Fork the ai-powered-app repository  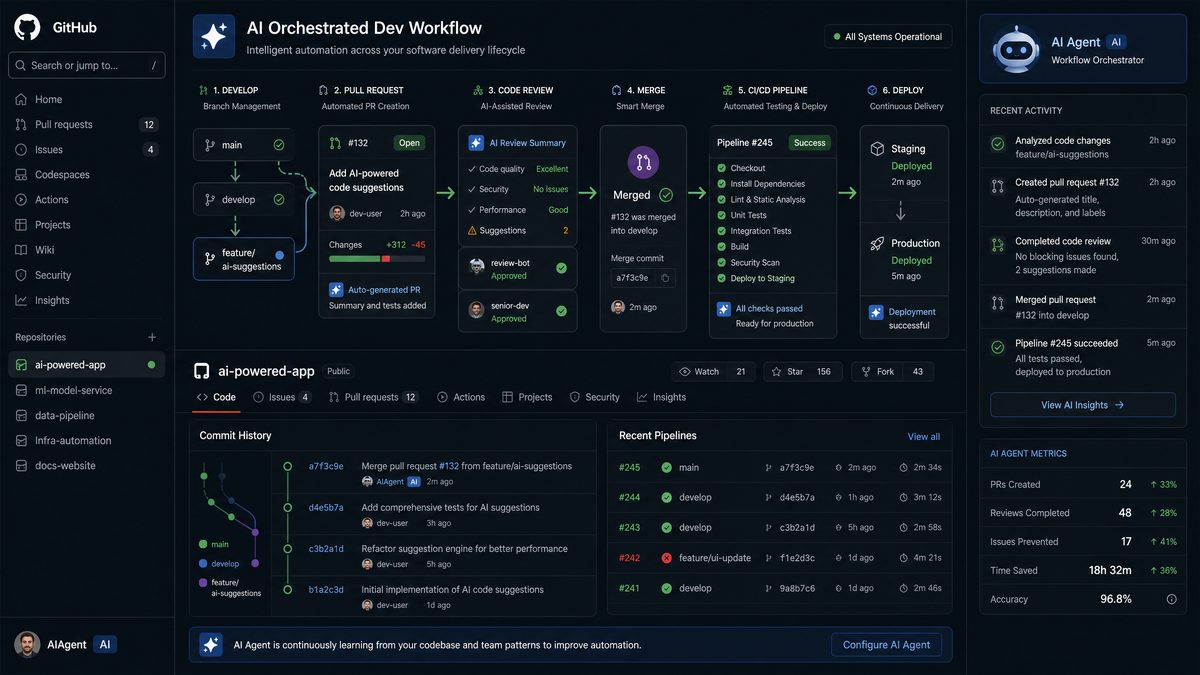click(x=893, y=371)
